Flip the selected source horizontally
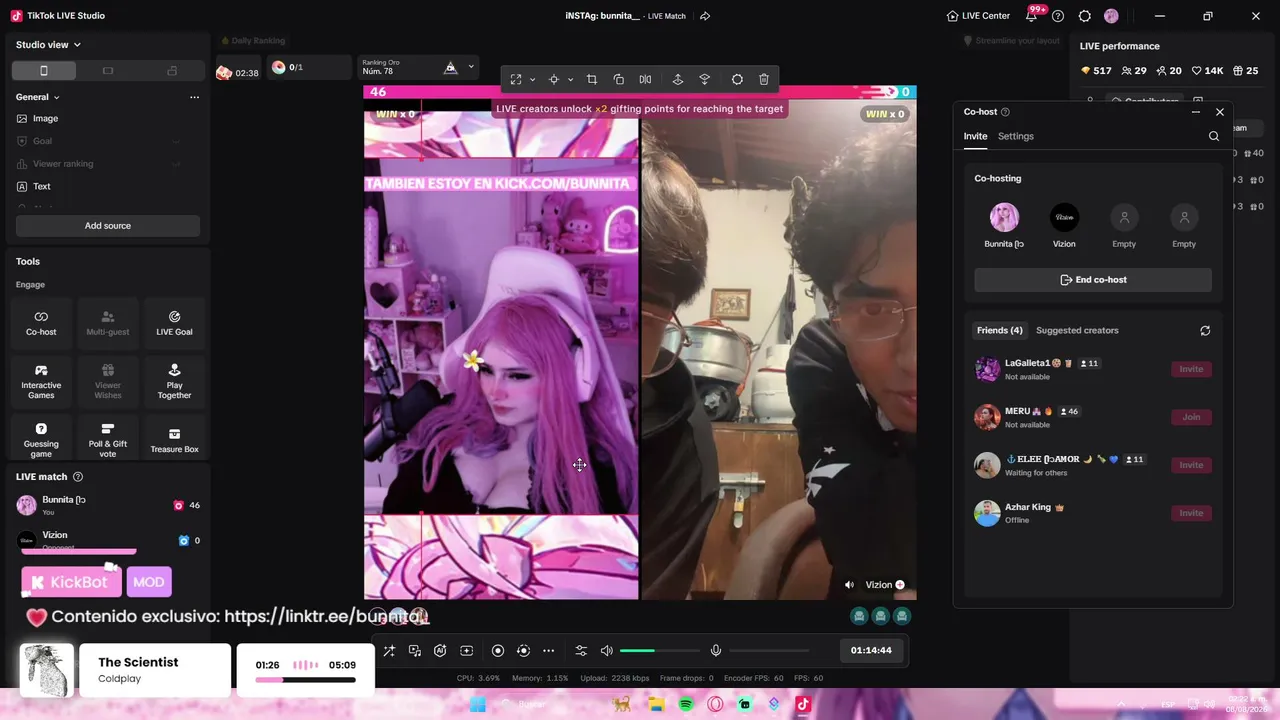 [645, 79]
